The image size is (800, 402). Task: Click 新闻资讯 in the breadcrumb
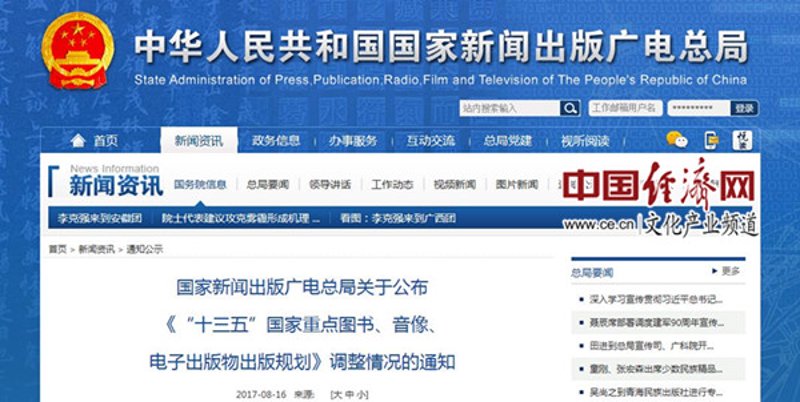(x=96, y=249)
